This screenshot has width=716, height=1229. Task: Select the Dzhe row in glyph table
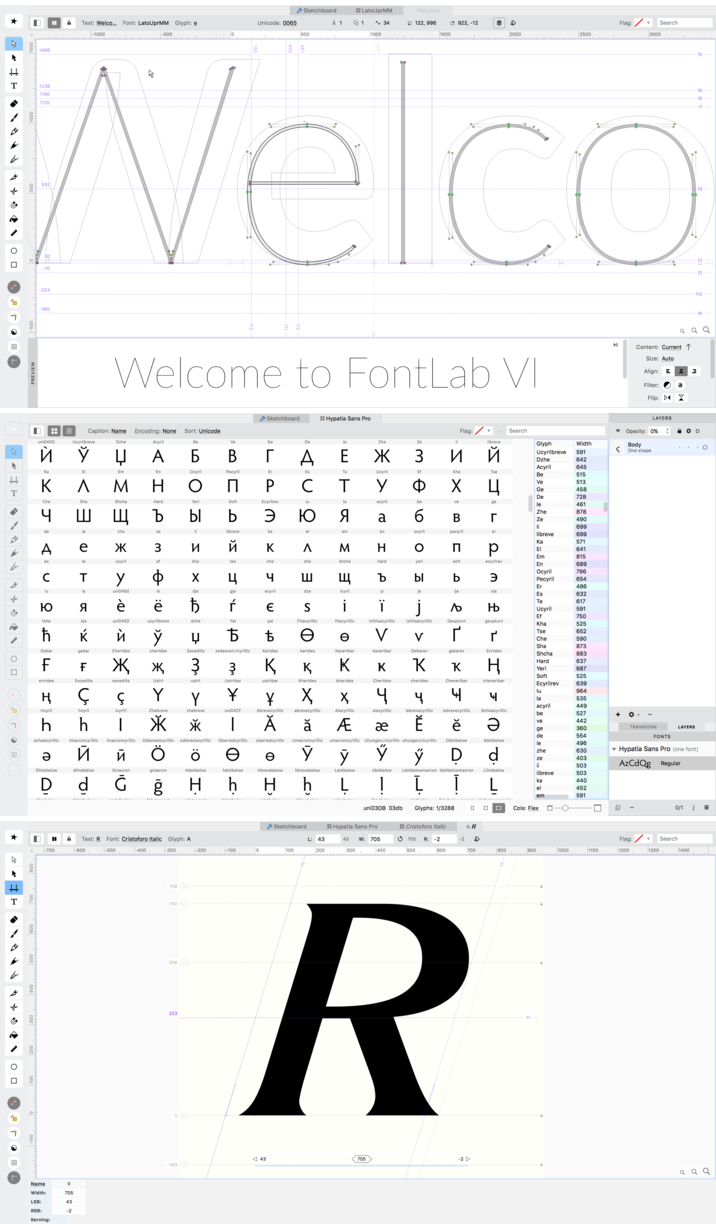tap(570, 459)
